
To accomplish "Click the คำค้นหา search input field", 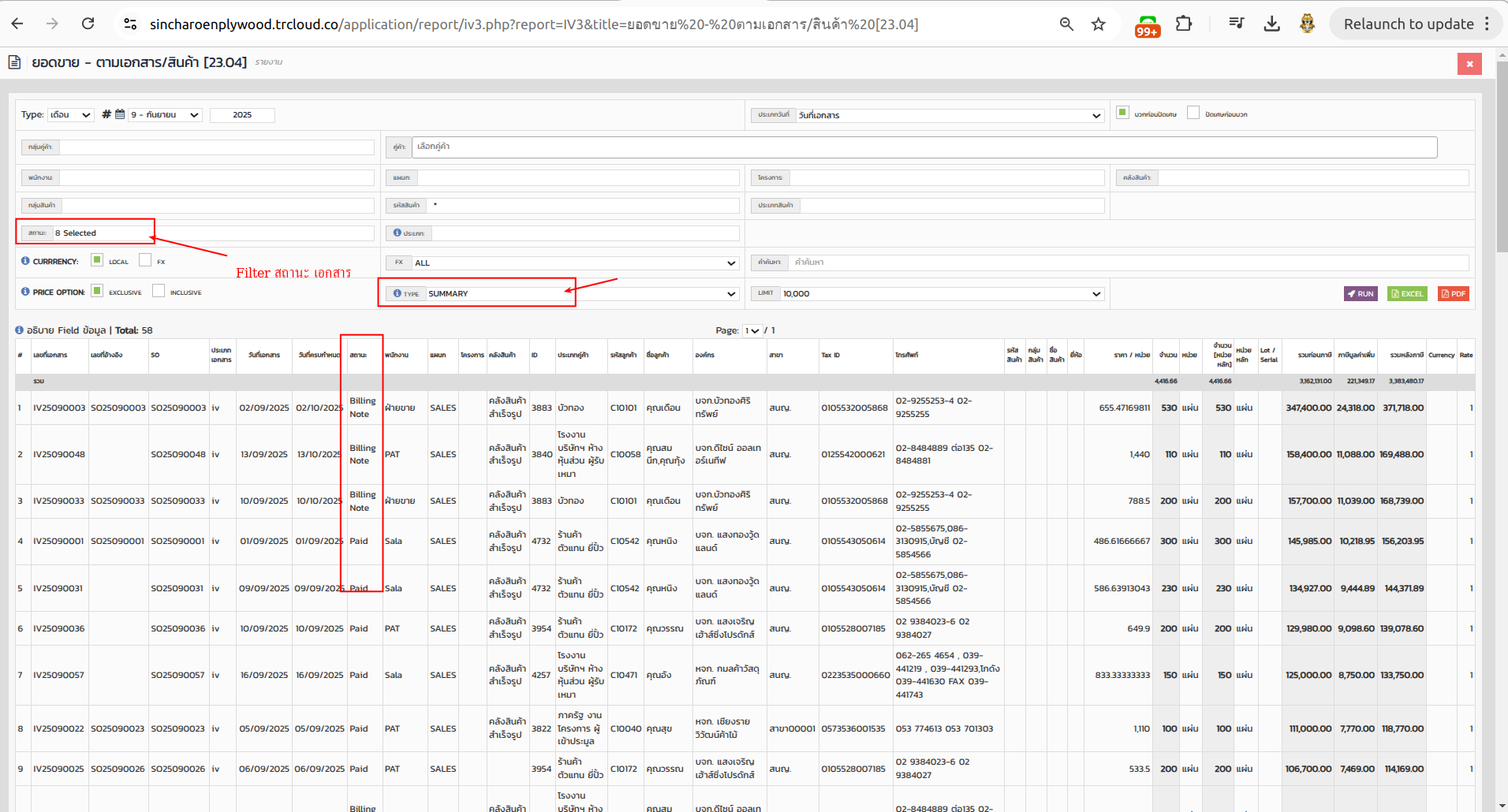I will tap(1128, 263).
